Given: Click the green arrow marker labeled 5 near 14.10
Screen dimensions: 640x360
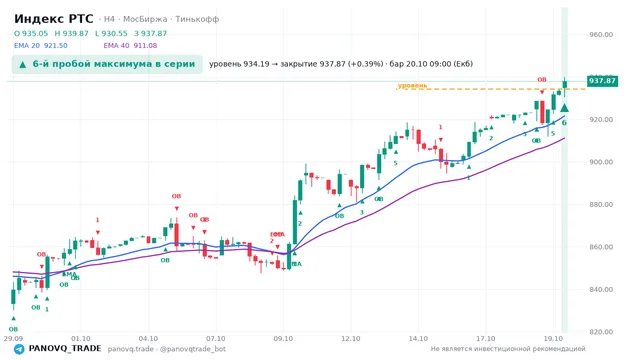Looking at the screenshot, I should click(x=395, y=153).
